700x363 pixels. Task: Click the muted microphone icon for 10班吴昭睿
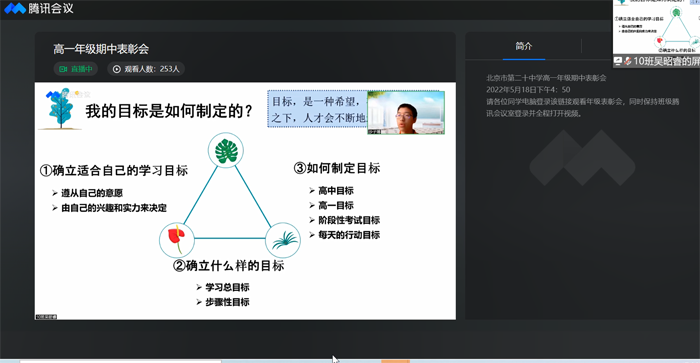627,61
